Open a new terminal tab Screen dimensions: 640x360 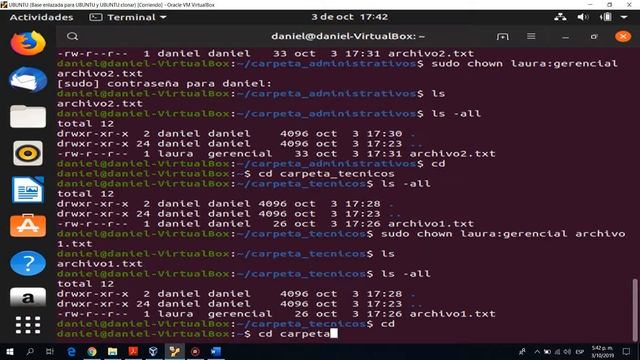(x=502, y=36)
